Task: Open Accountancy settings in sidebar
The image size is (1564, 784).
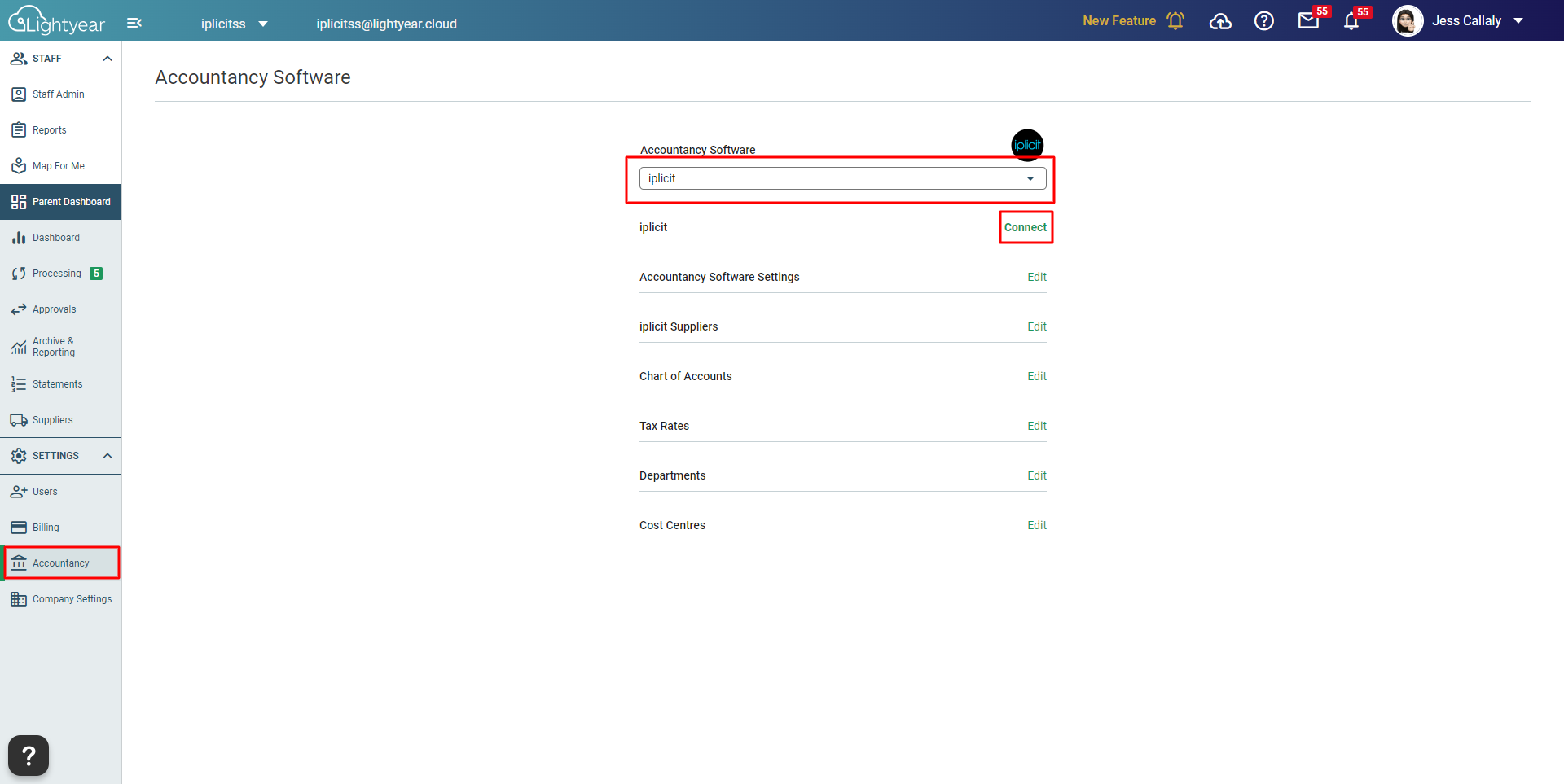Action: click(61, 563)
